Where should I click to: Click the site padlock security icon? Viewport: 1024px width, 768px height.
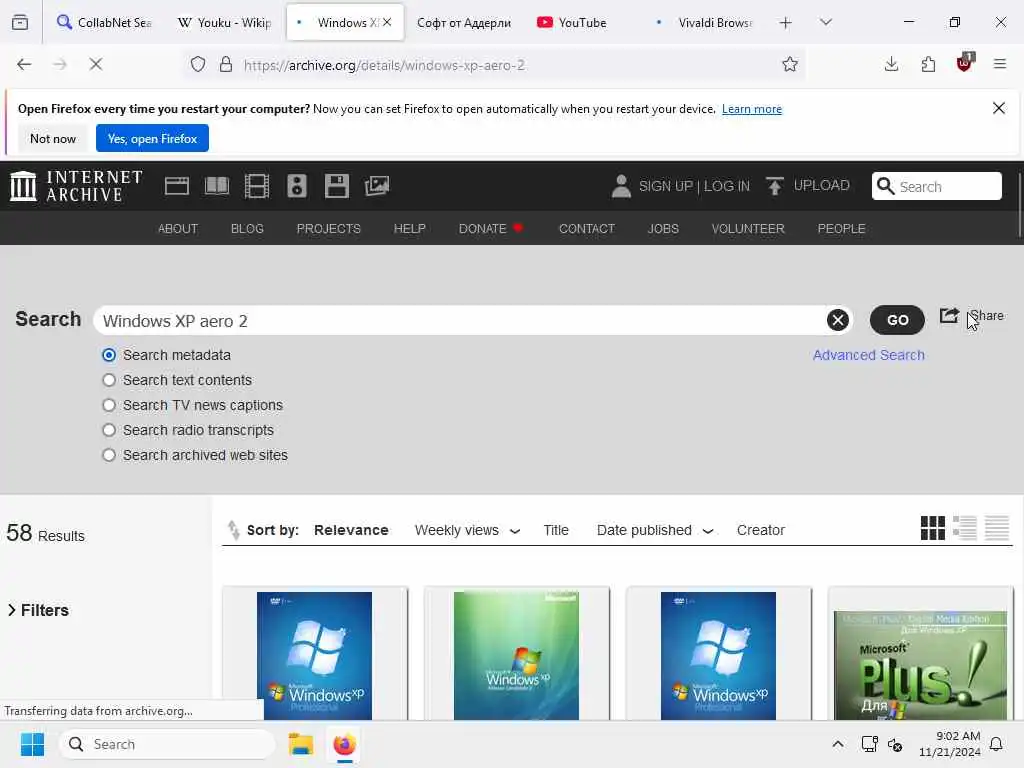226,64
